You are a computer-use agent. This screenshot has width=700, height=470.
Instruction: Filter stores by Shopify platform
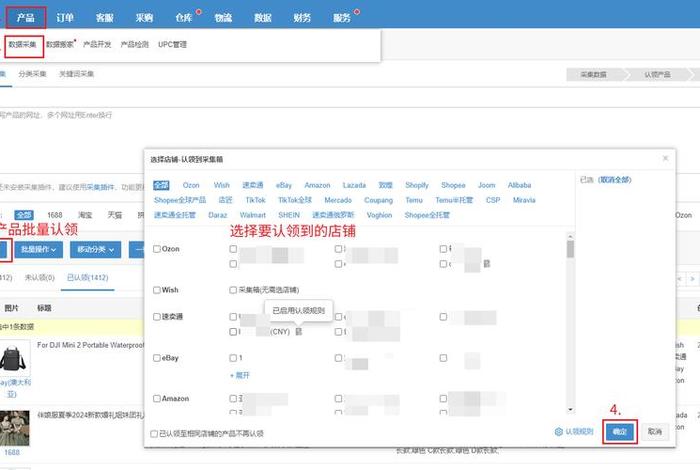(x=416, y=185)
